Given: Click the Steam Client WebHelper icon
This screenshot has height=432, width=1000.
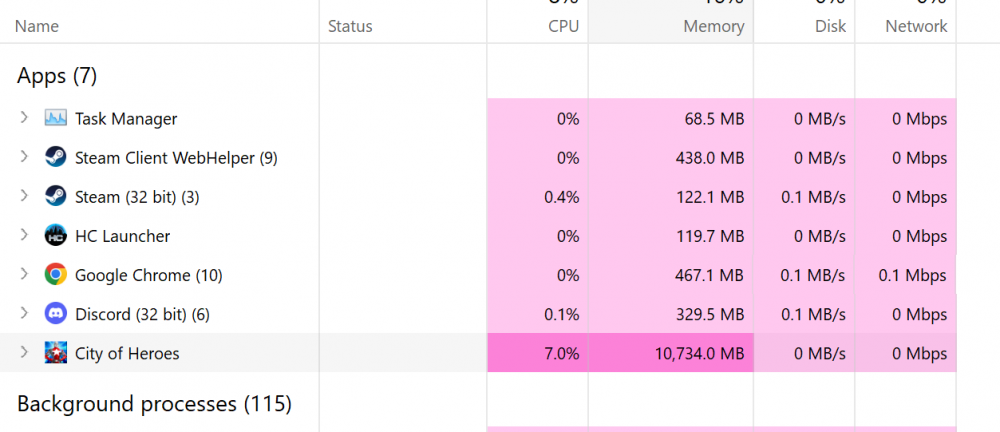Looking at the screenshot, I should 56,158.
